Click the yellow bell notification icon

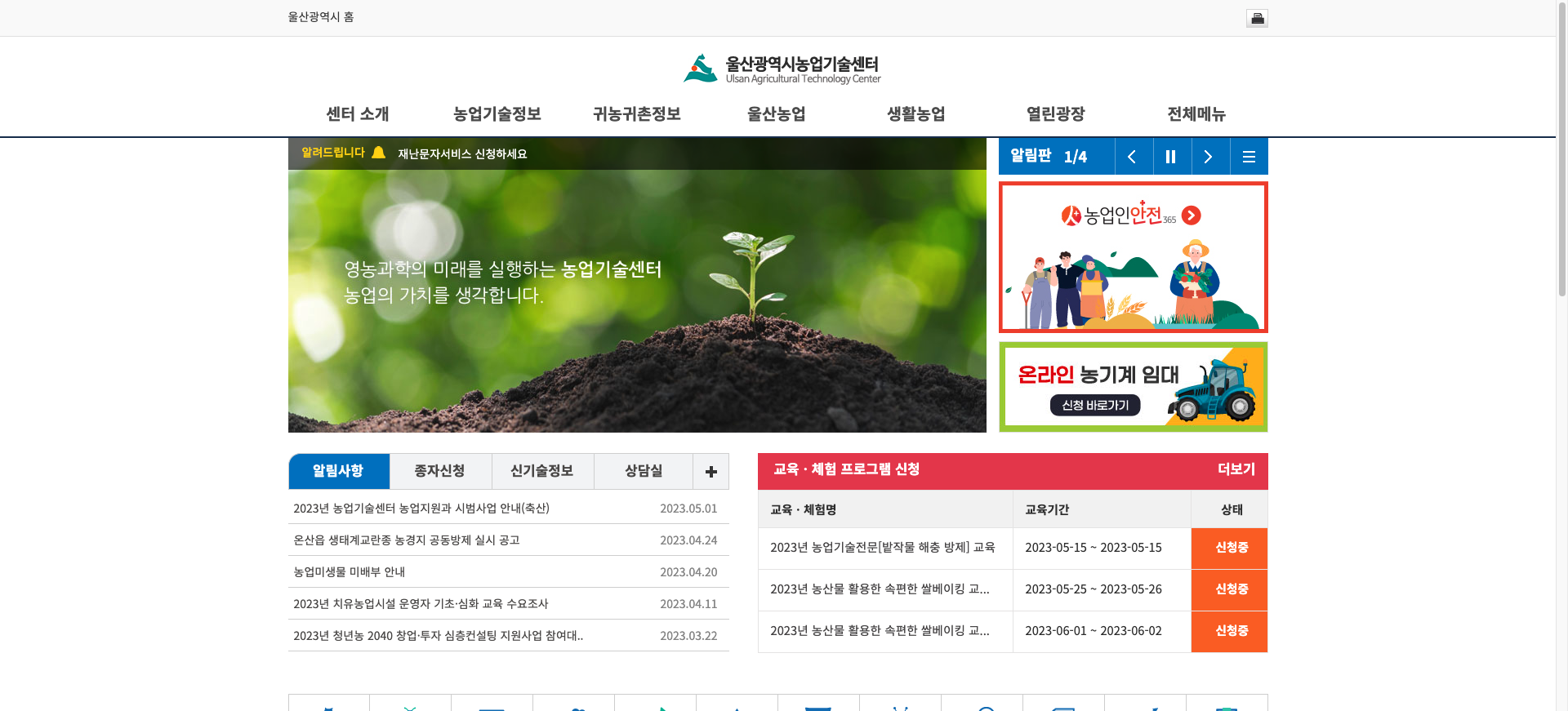point(379,153)
